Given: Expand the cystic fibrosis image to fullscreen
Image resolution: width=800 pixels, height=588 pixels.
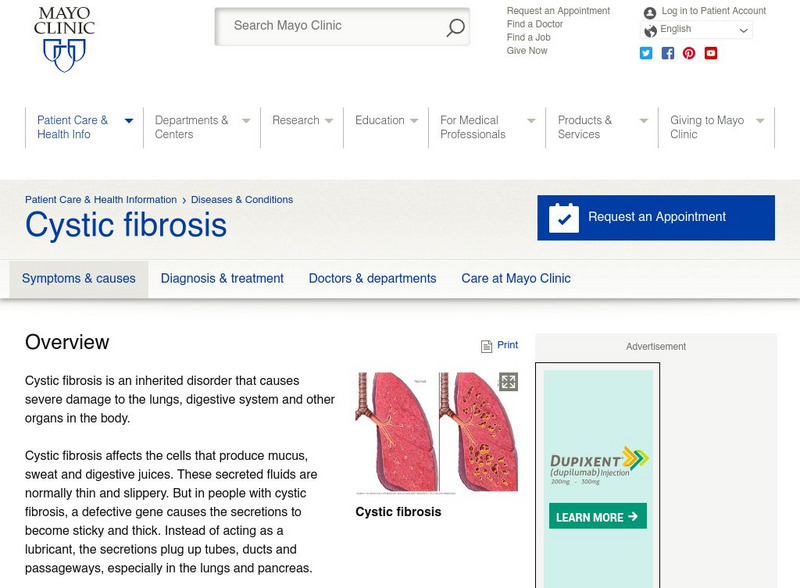Looking at the screenshot, I should point(509,381).
